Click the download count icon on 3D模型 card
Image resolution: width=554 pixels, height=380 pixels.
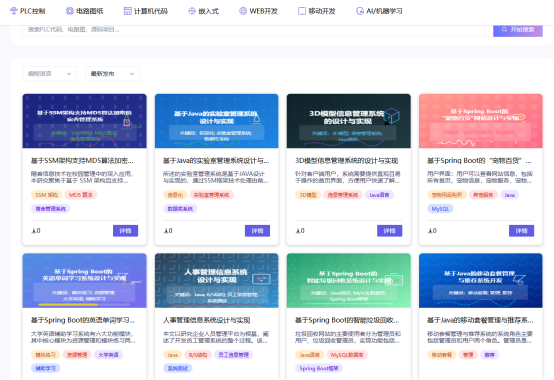tap(298, 231)
